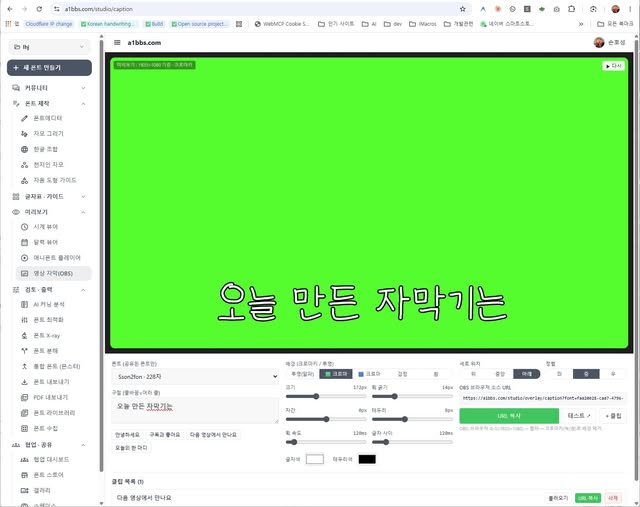The image size is (640, 507).
Task: Open the 테두리색 black color swatch
Action: pyautogui.click(x=367, y=459)
